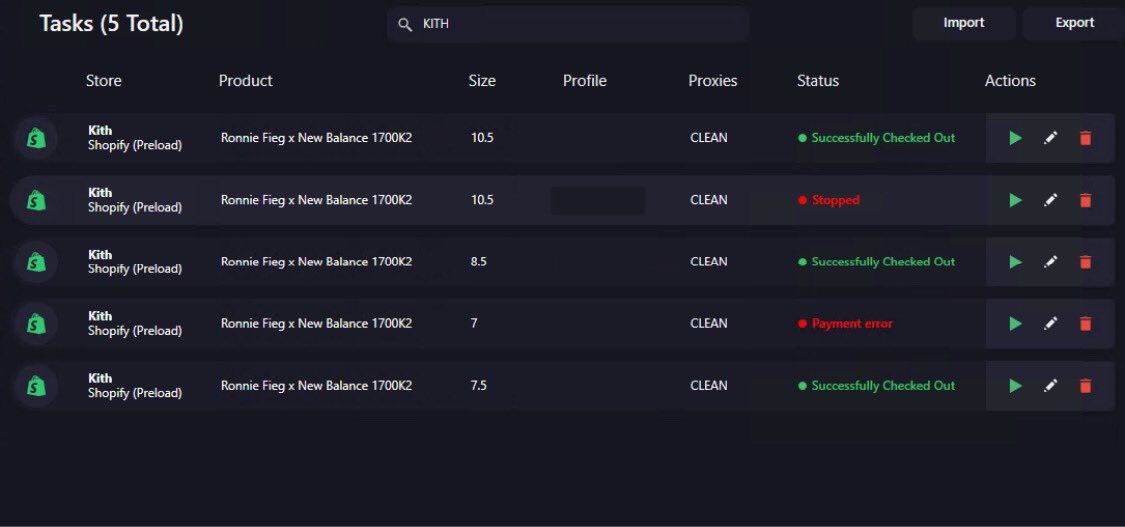1125x527 pixels.
Task: Click the redacted profile cell in Stopped row
Action: tap(598, 201)
